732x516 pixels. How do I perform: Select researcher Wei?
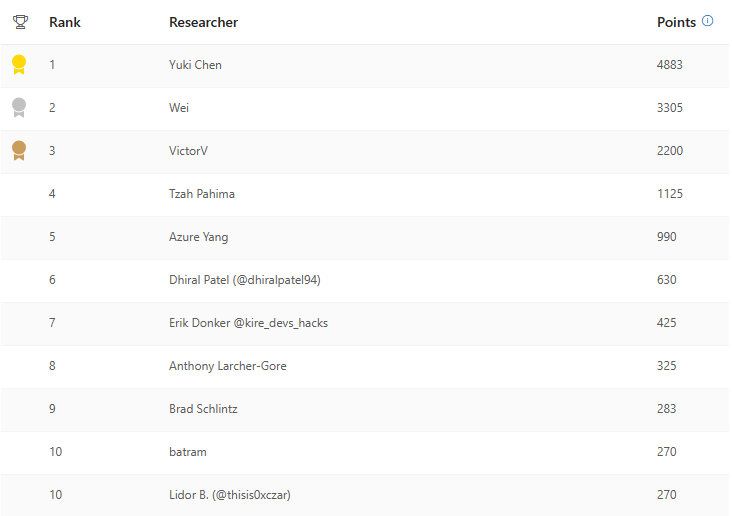[179, 108]
